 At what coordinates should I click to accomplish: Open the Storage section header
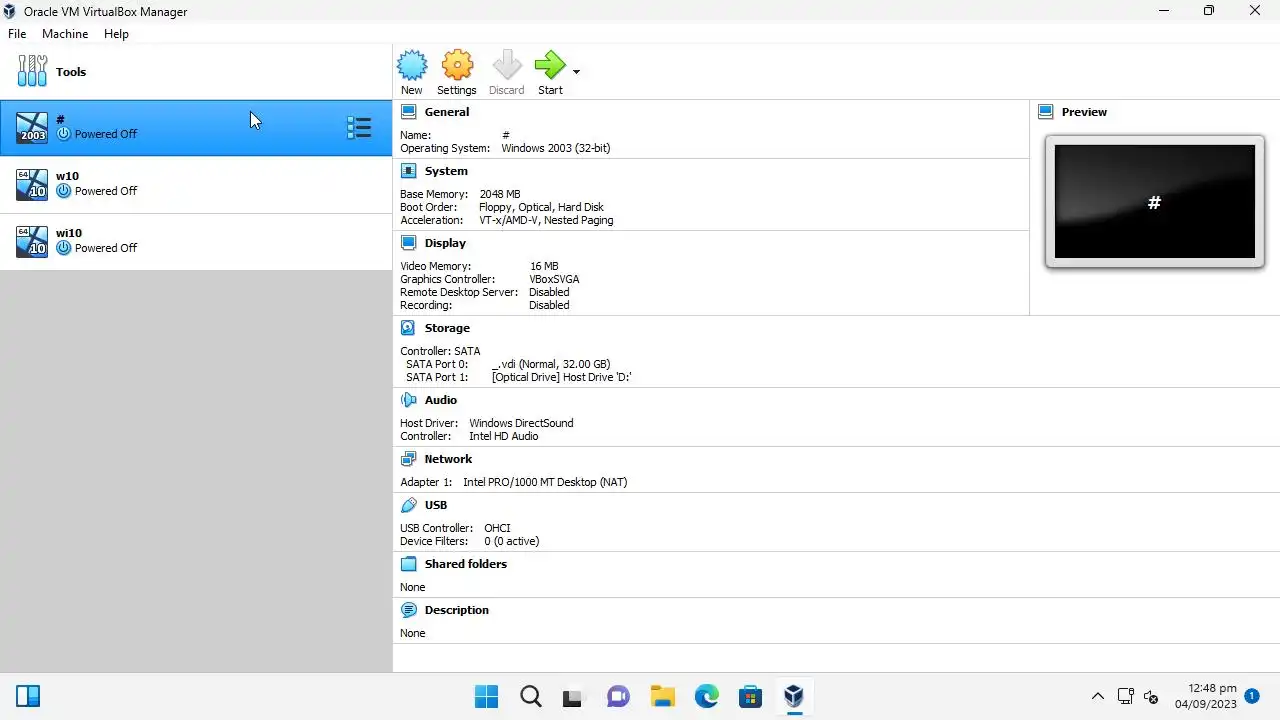[447, 328]
